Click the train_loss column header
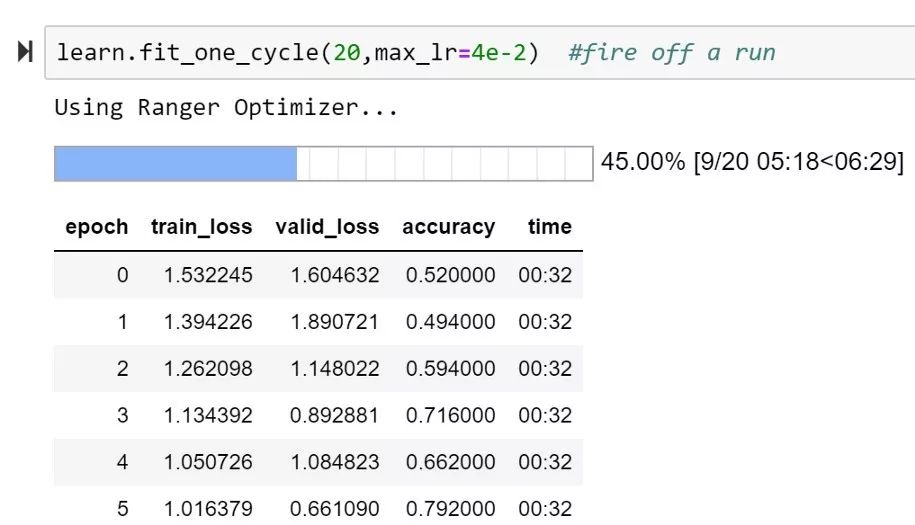The height and width of the screenshot is (525, 915). coord(201,227)
